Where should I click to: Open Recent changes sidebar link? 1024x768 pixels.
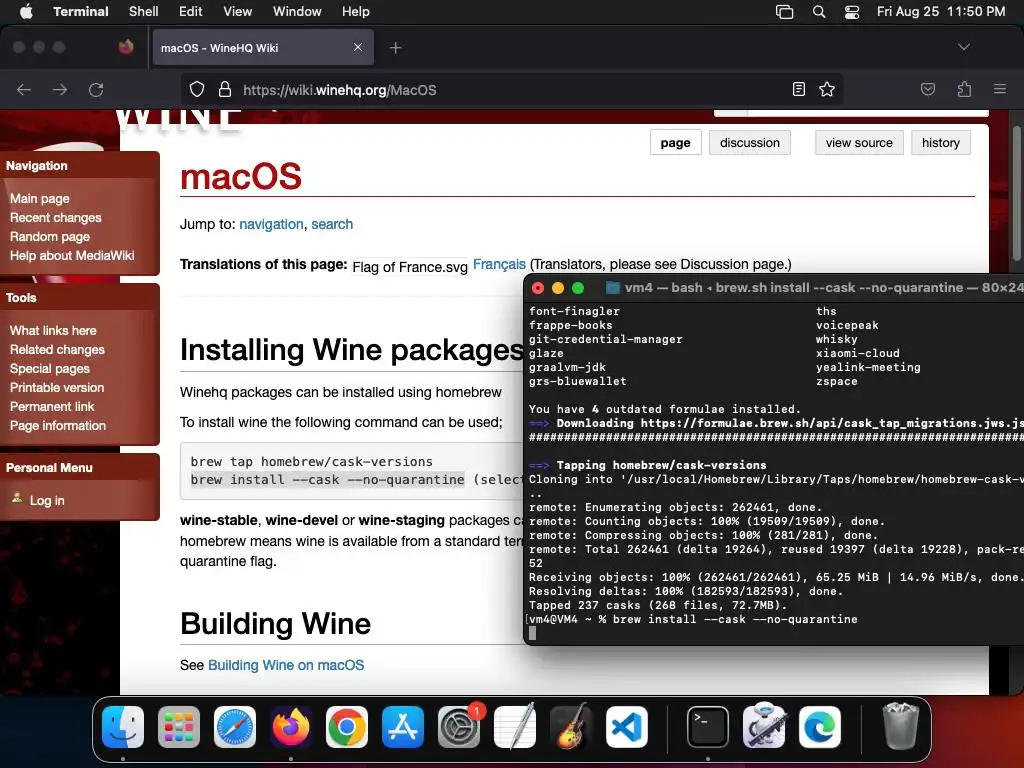(x=56, y=217)
